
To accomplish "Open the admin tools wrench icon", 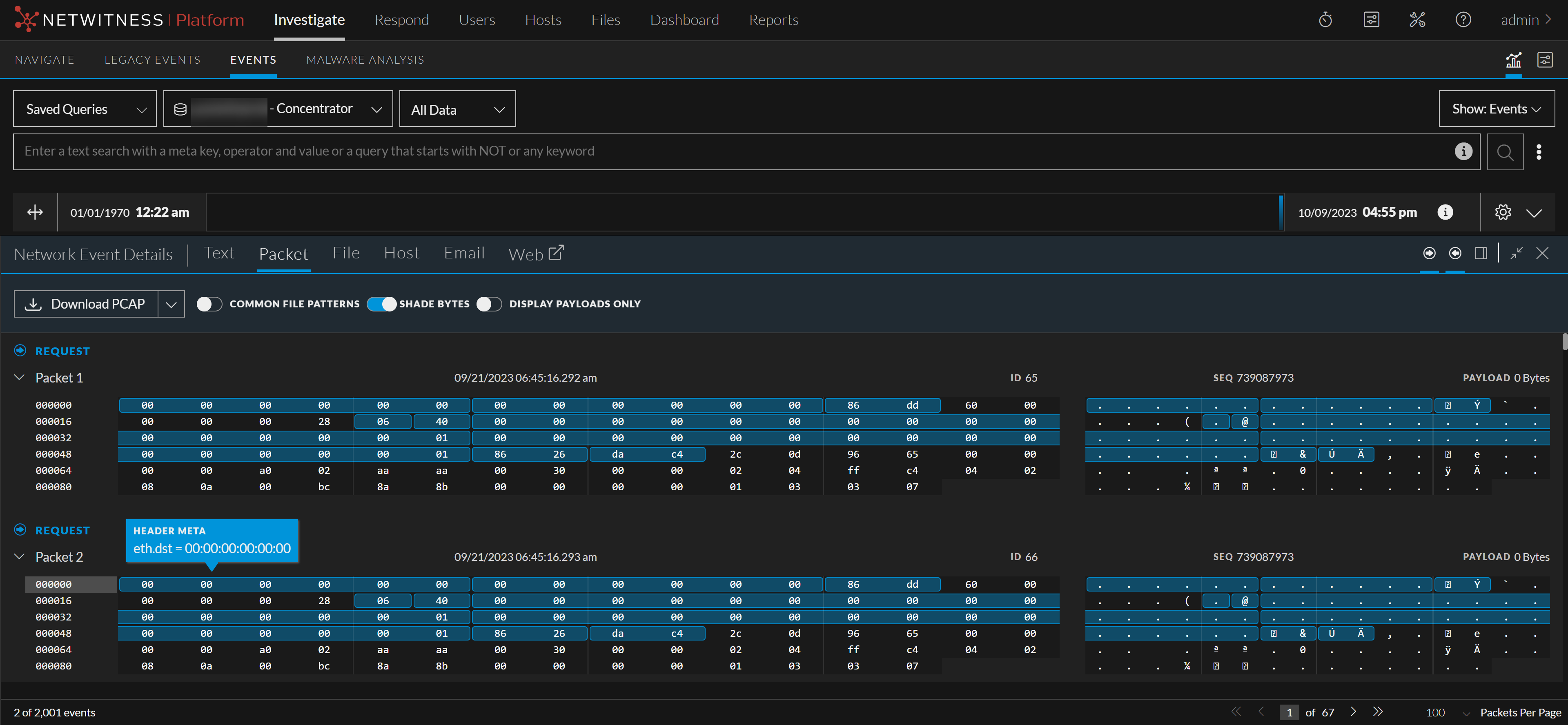I will point(1417,20).
